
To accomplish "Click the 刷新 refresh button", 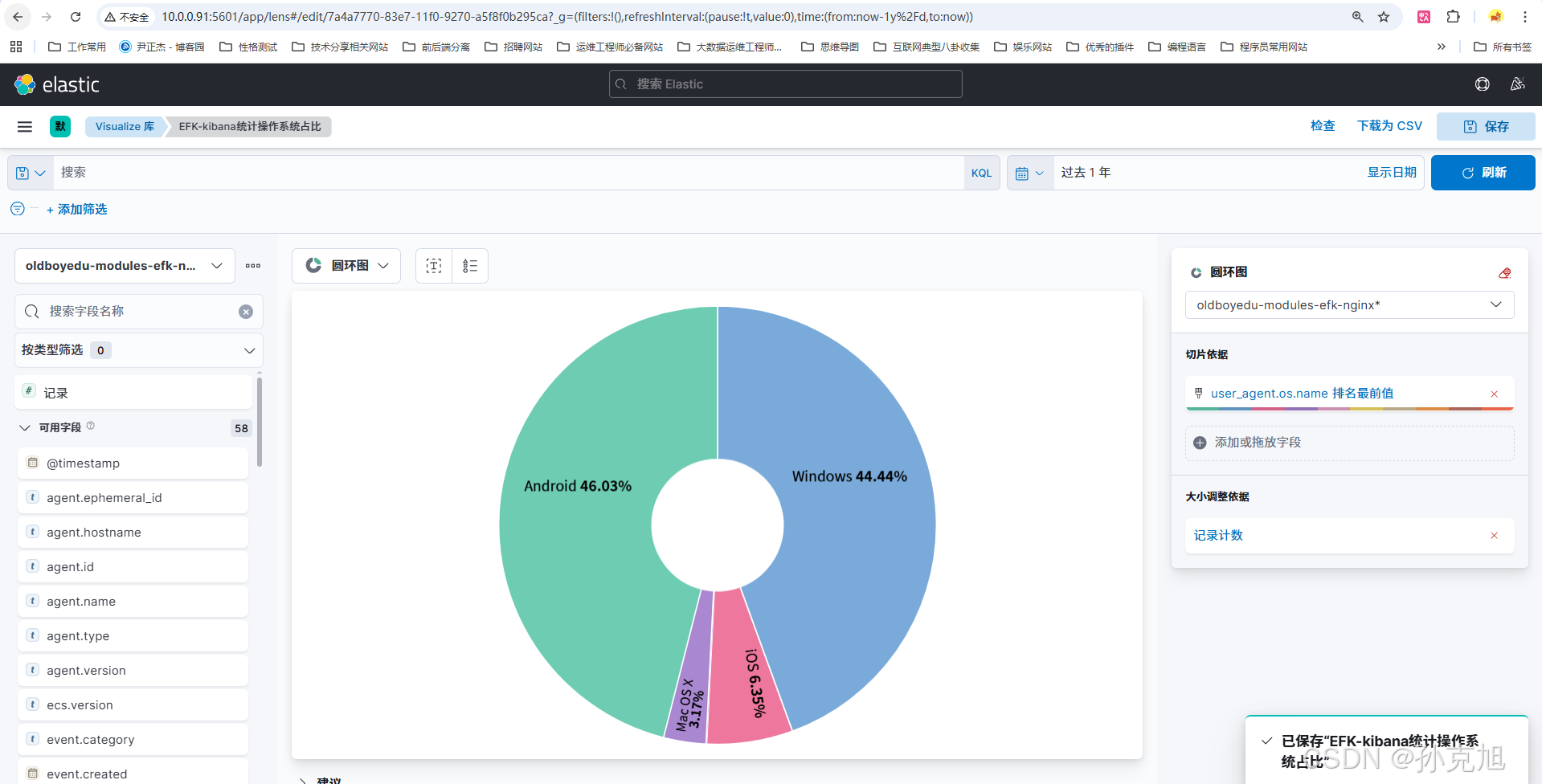I will tap(1483, 173).
